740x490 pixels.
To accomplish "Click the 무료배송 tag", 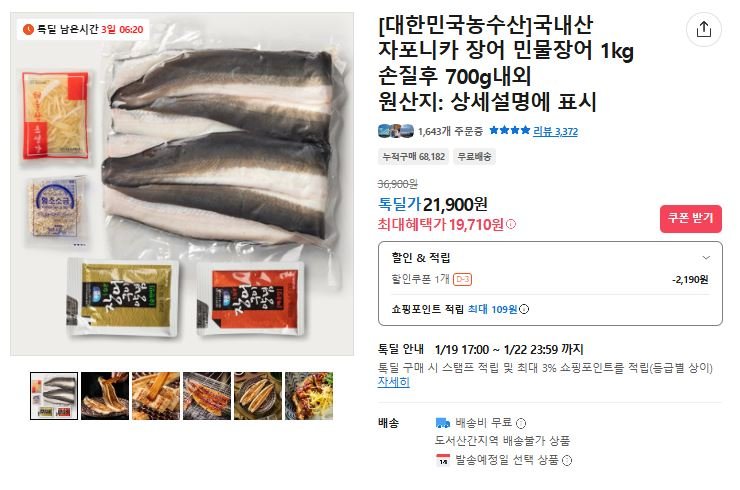I will (x=474, y=157).
